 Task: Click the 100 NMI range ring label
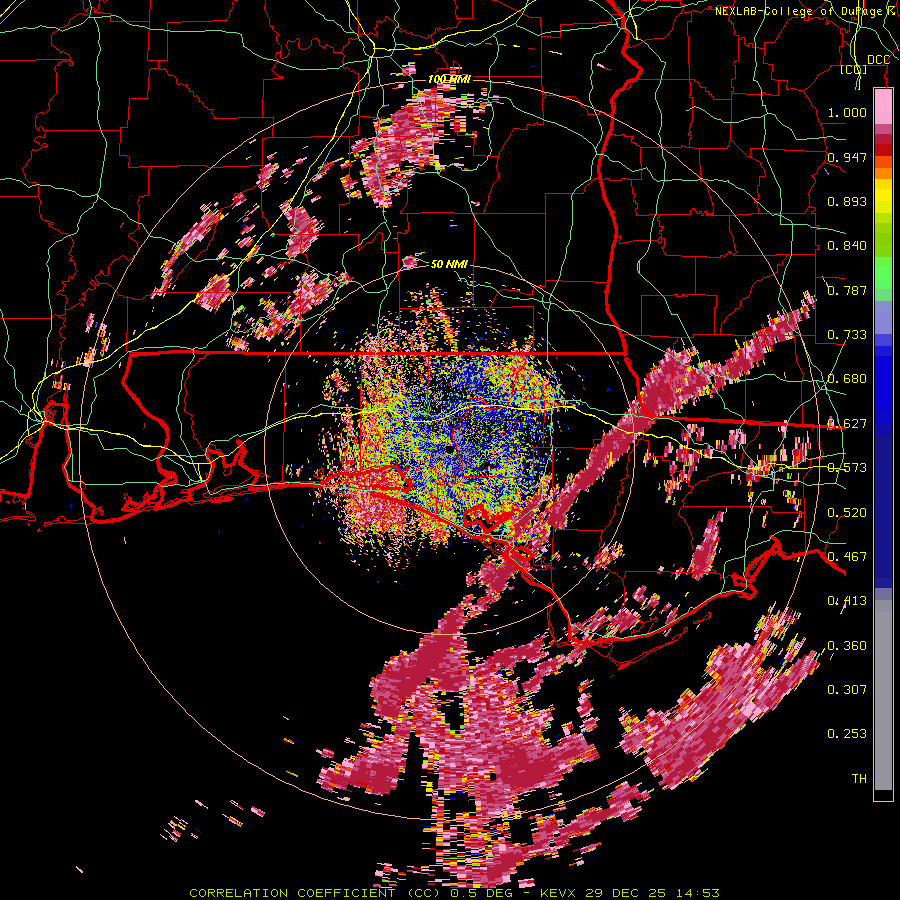449,79
